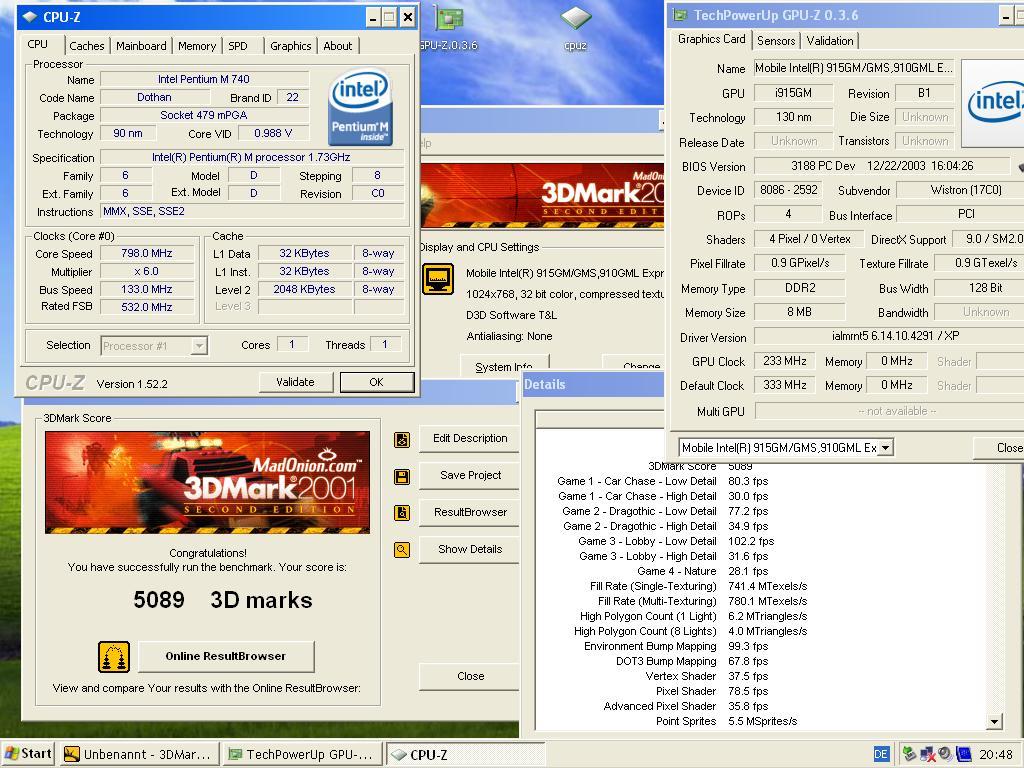Click the CPU-Z taskbar button
The image size is (1024, 768).
click(464, 754)
